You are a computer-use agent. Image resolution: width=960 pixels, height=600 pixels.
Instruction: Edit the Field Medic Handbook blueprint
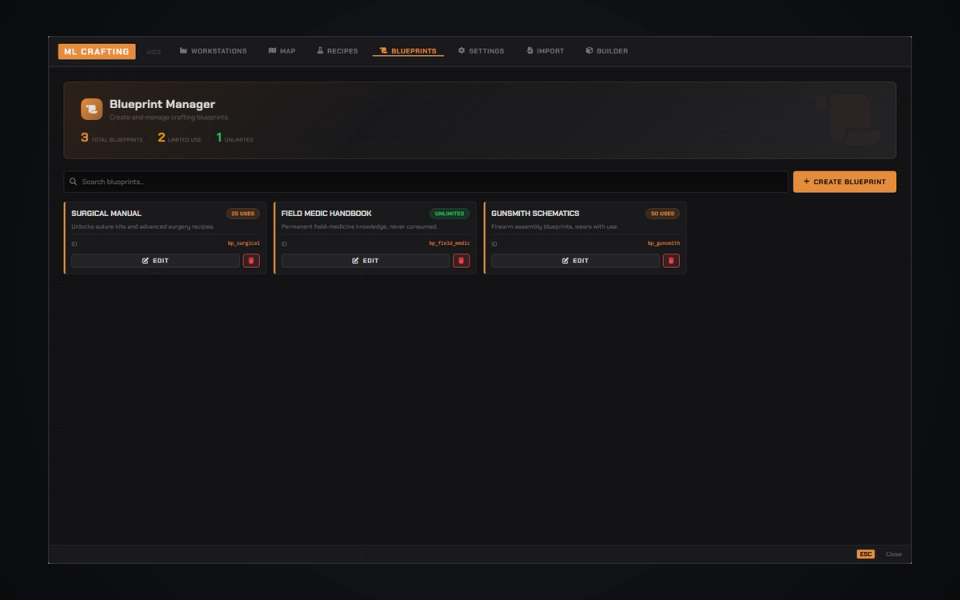tap(366, 261)
